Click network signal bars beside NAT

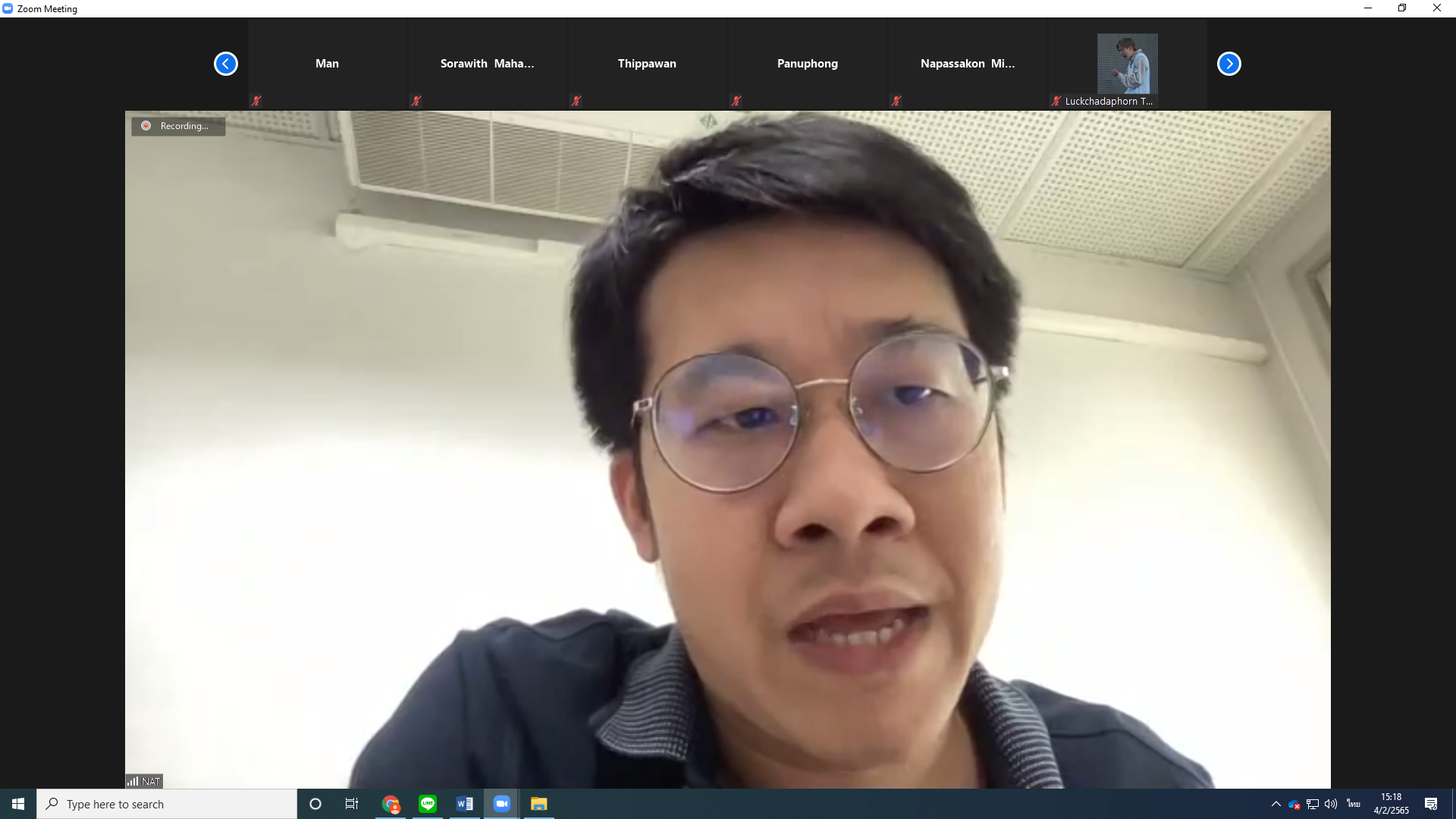point(133,781)
